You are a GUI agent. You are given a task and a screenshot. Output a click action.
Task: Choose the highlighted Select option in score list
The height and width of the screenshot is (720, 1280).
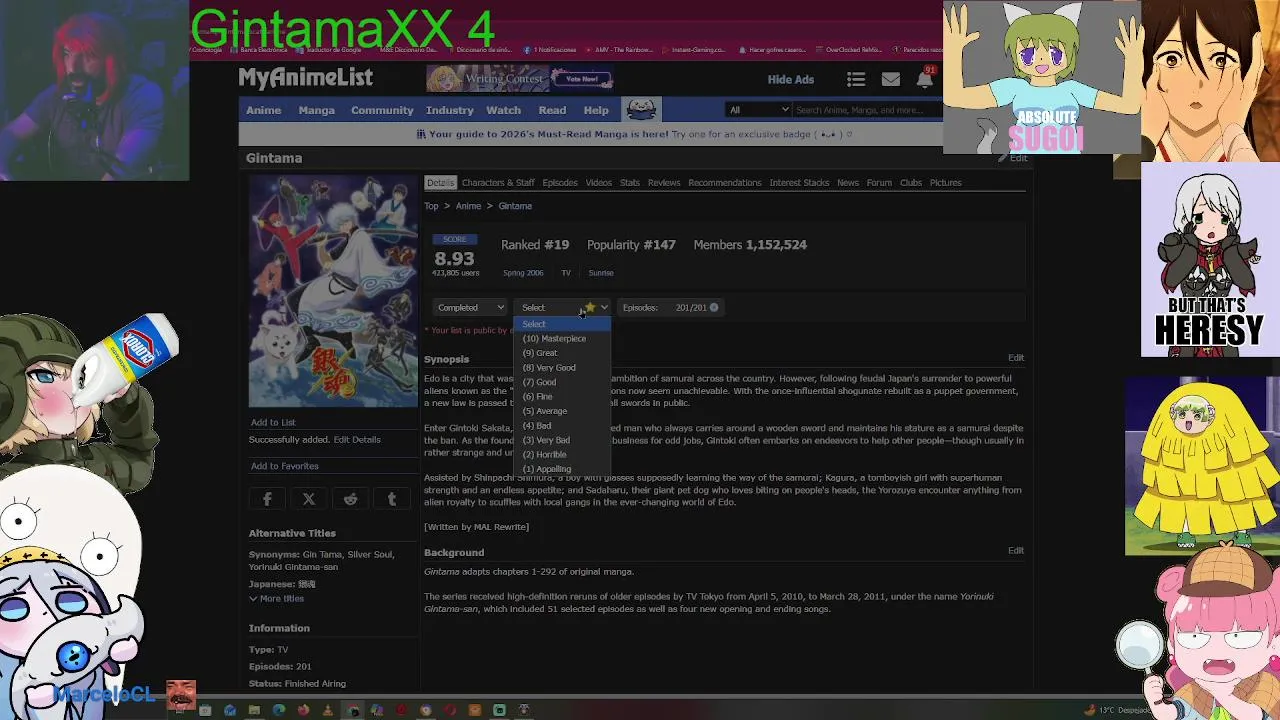(x=563, y=324)
